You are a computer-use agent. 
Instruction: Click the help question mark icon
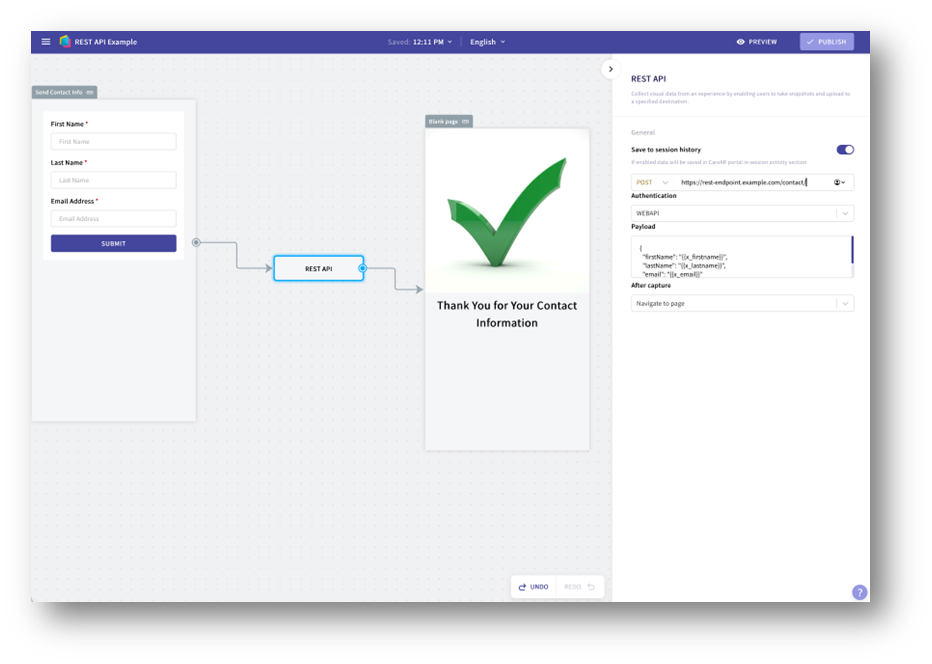click(859, 592)
